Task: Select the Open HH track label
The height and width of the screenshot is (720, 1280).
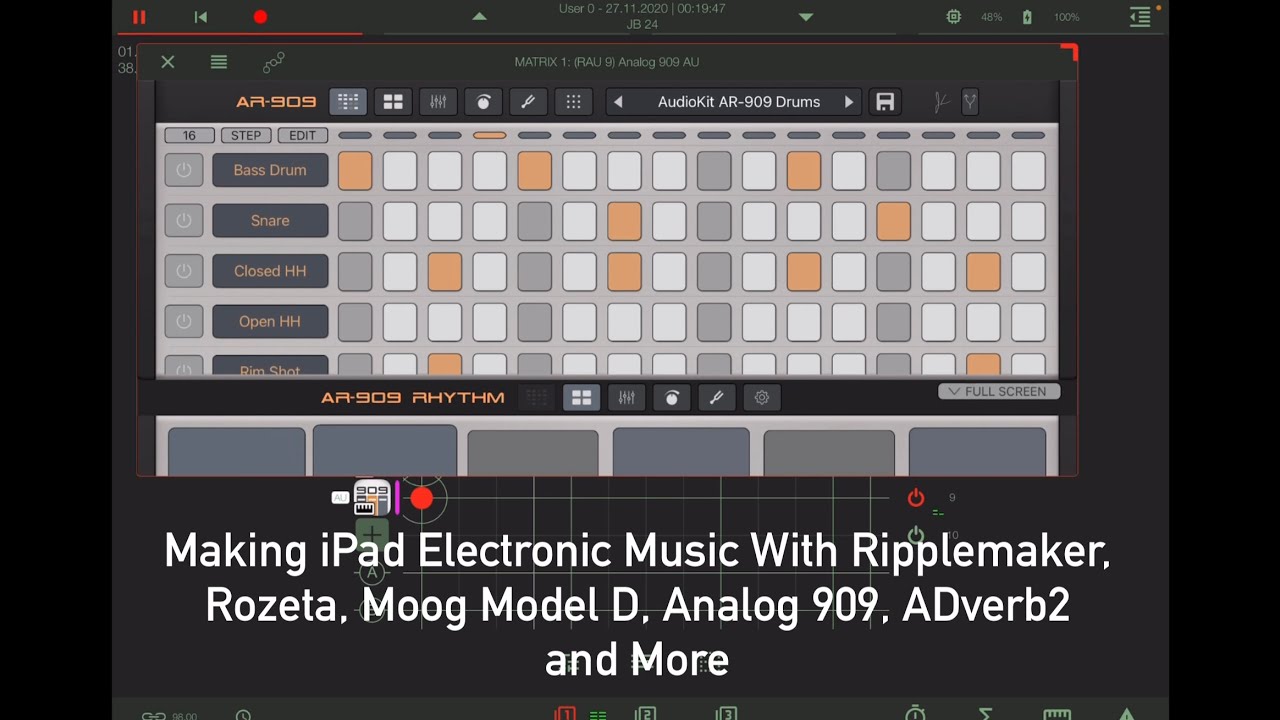Action: [x=270, y=321]
